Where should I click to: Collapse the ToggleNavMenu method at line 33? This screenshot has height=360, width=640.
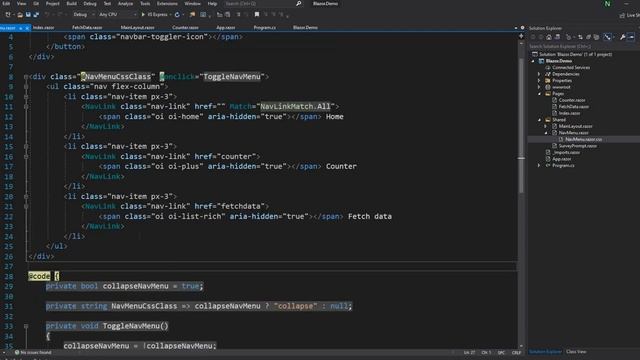click(26, 326)
